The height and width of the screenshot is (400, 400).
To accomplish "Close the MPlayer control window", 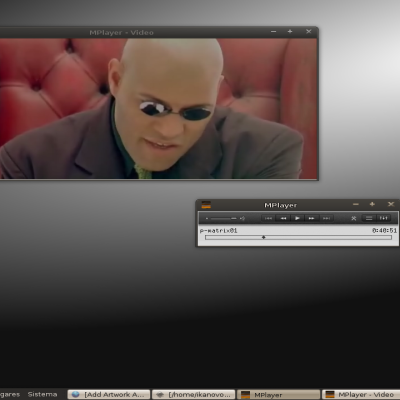I will click(x=391, y=204).
